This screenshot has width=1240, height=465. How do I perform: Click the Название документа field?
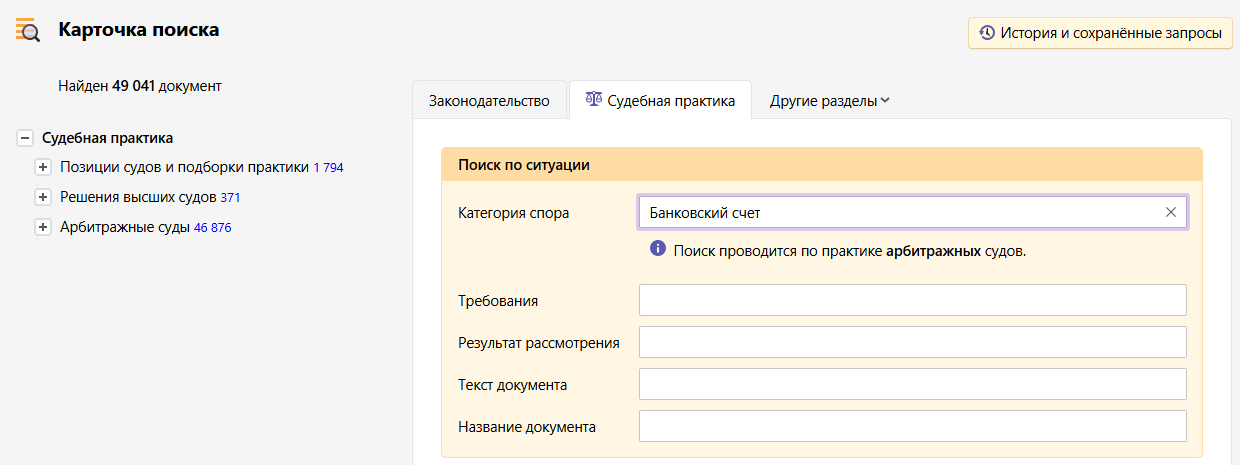point(912,426)
